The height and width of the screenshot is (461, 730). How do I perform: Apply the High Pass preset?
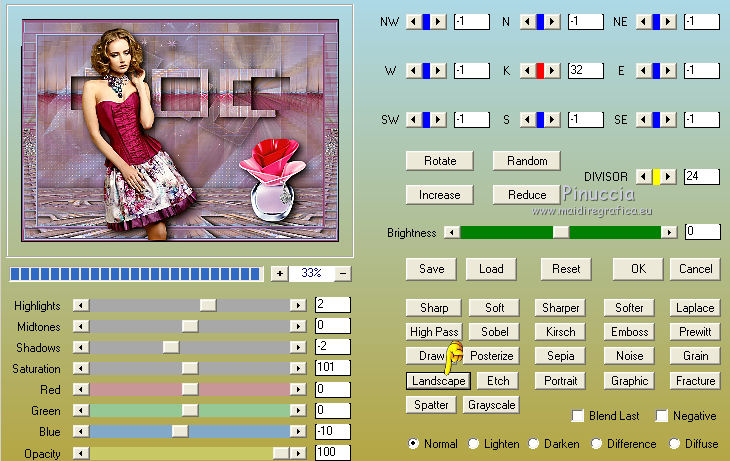(434, 332)
